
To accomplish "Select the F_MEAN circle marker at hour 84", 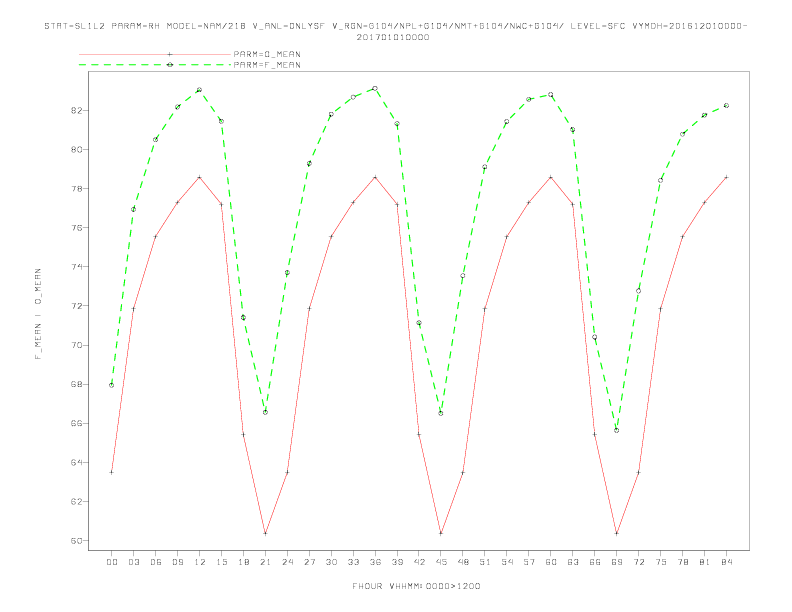I will [x=727, y=106].
